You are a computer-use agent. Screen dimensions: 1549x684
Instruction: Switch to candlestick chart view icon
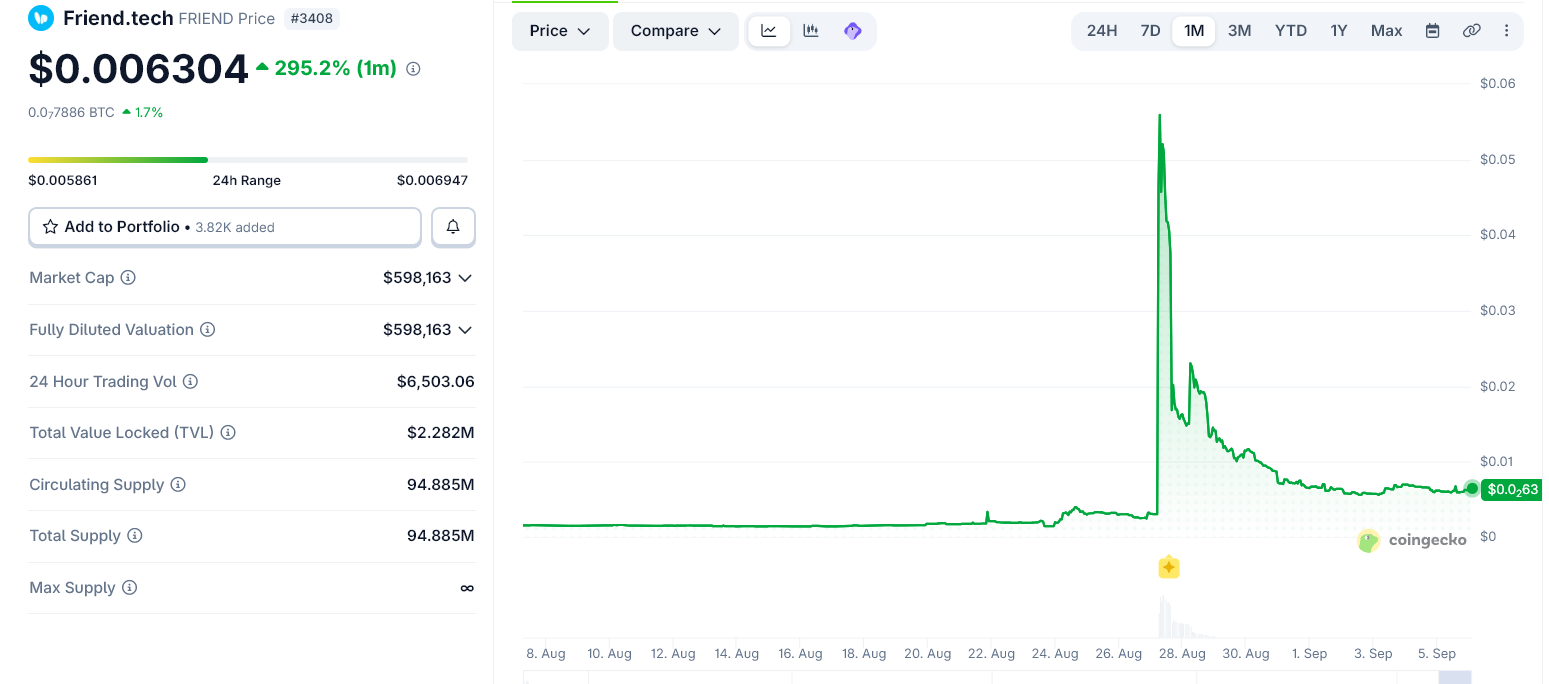tap(811, 31)
